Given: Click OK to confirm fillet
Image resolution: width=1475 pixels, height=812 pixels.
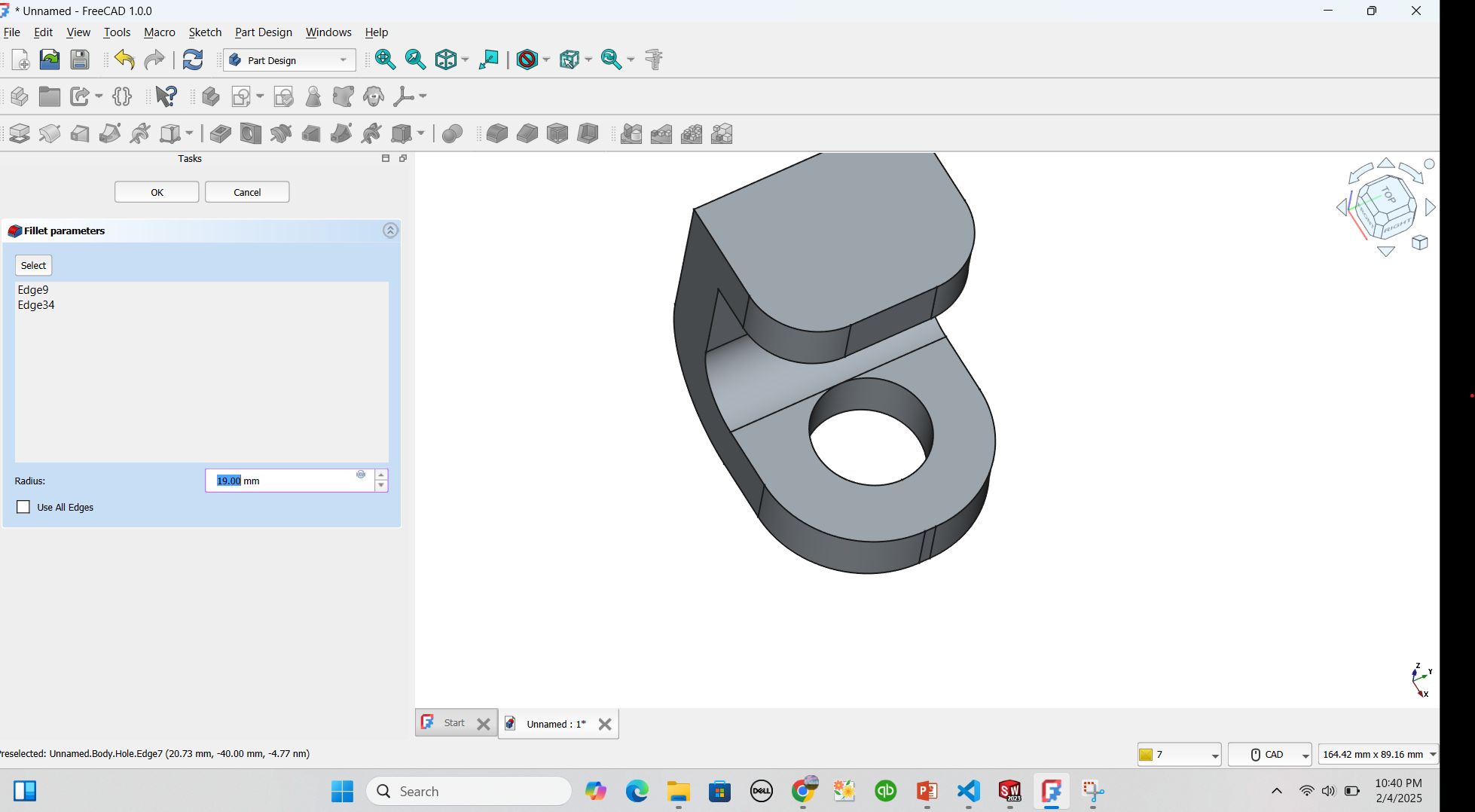Looking at the screenshot, I should [x=157, y=192].
